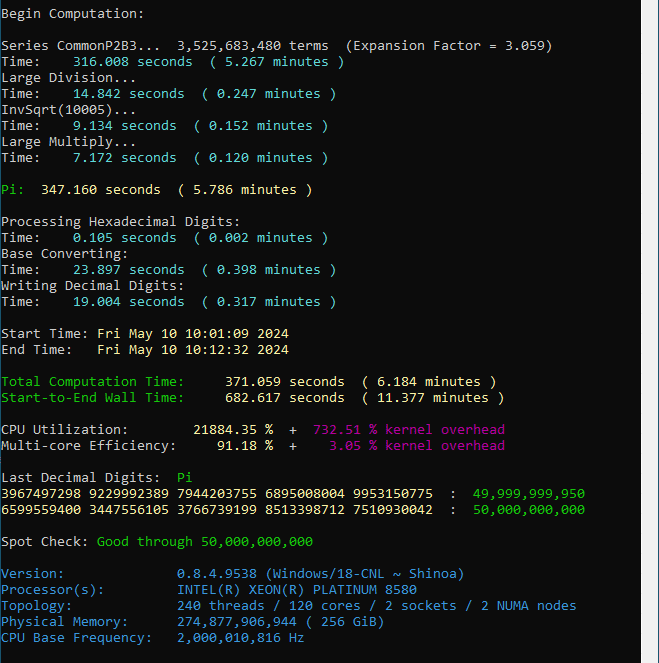Click the '21884.35 %' CPU utilization value

[233, 430]
